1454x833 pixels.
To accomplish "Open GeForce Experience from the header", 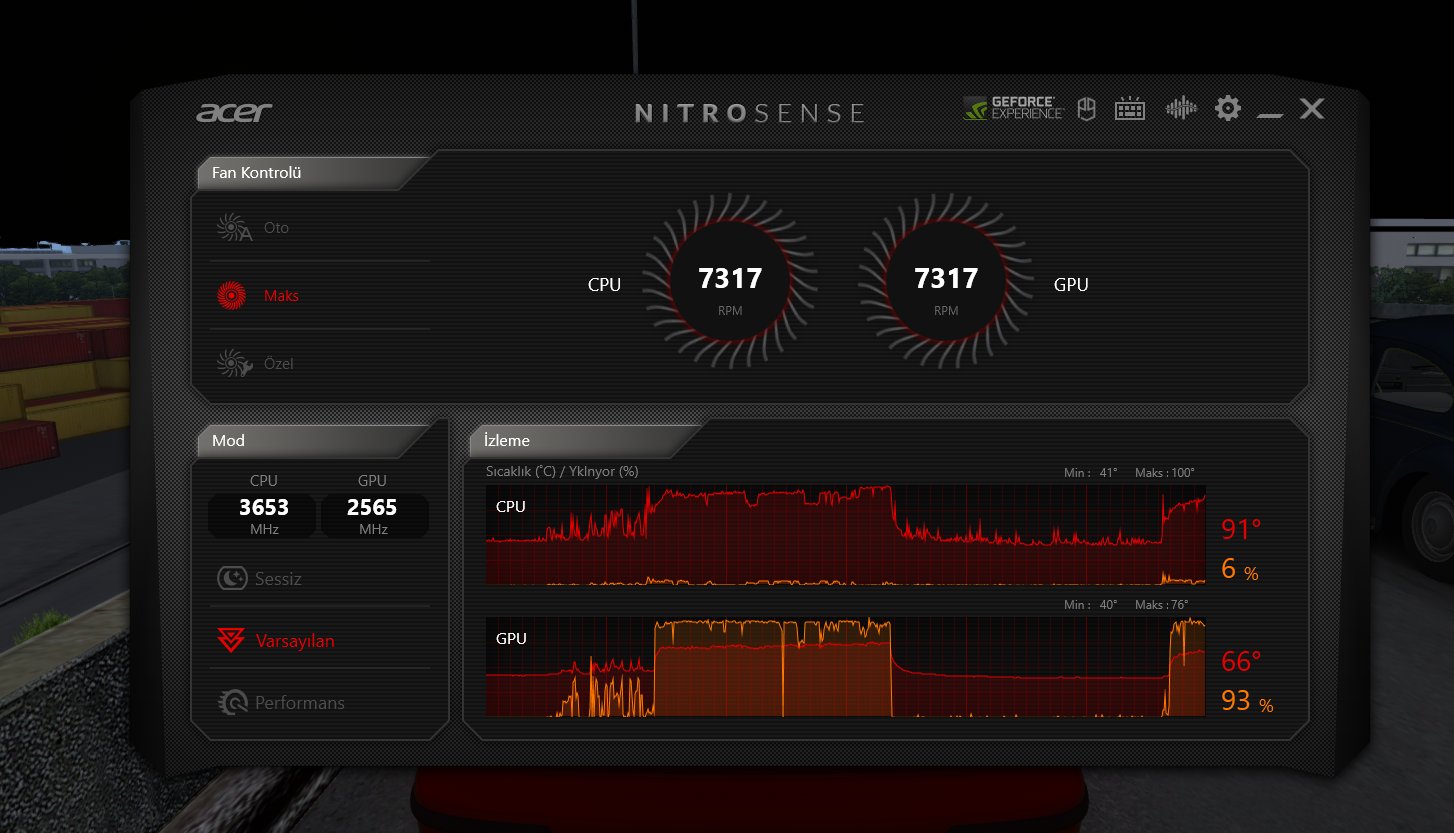I will [x=1013, y=108].
